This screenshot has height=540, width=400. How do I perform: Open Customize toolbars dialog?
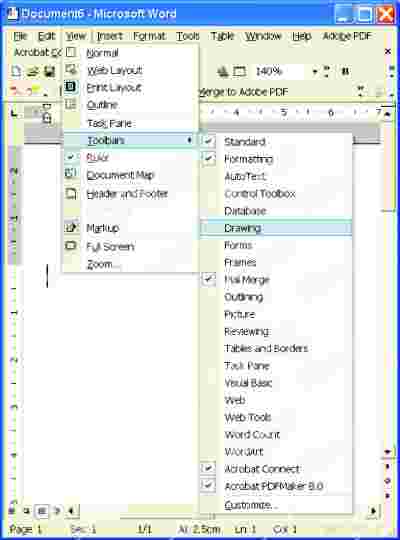click(x=276, y=505)
